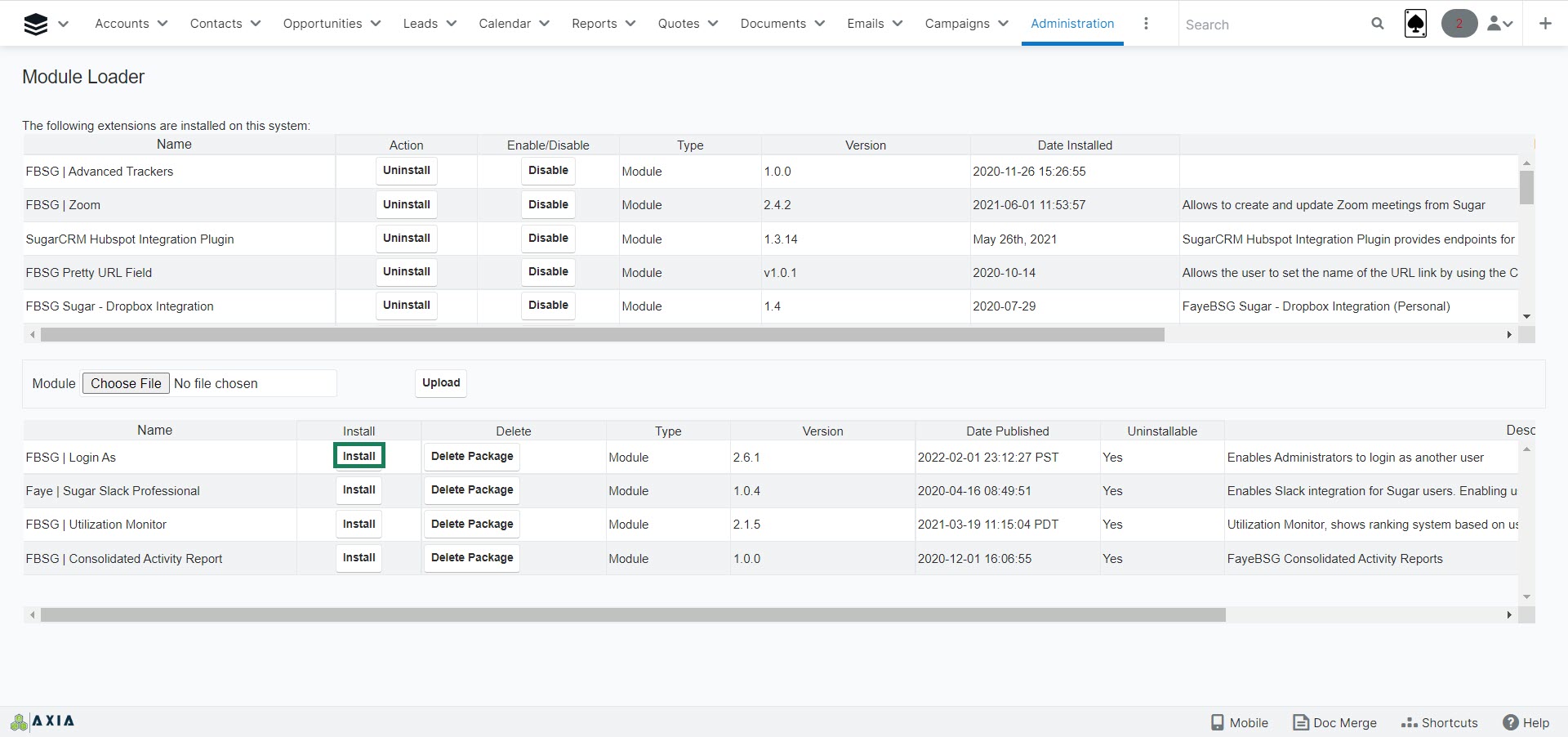Click the search magnifier icon
The image size is (1568, 737).
[x=1377, y=24]
